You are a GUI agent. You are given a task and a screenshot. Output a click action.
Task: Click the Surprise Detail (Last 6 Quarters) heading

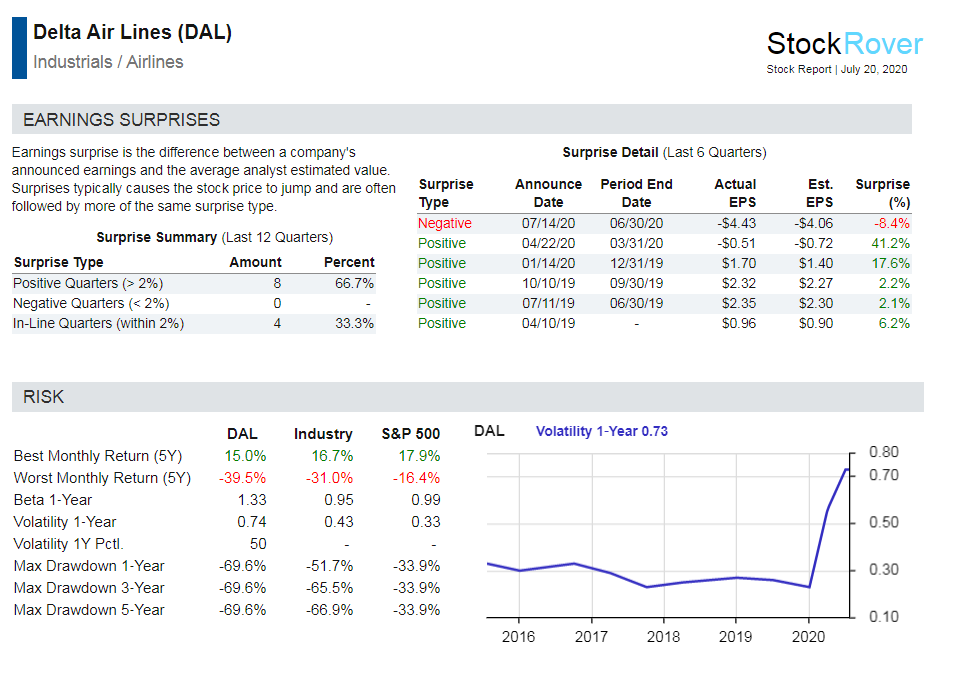pos(664,152)
